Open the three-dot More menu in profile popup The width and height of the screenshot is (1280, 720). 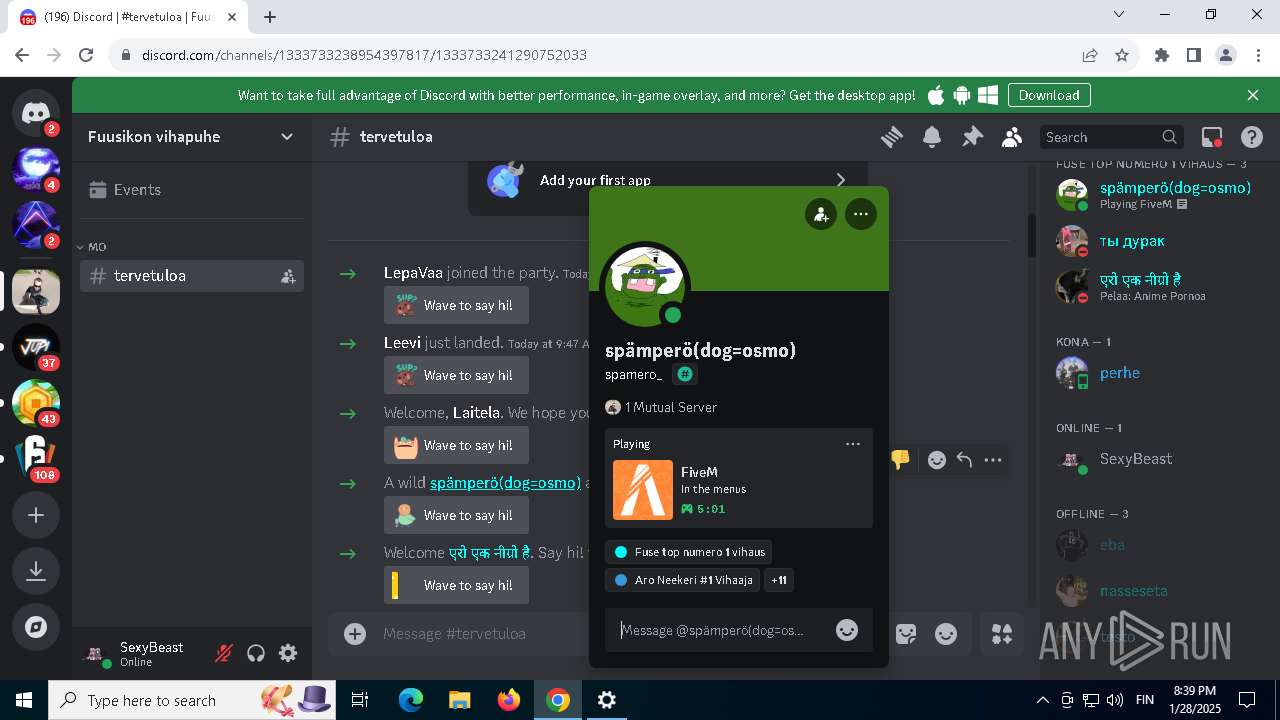click(861, 214)
